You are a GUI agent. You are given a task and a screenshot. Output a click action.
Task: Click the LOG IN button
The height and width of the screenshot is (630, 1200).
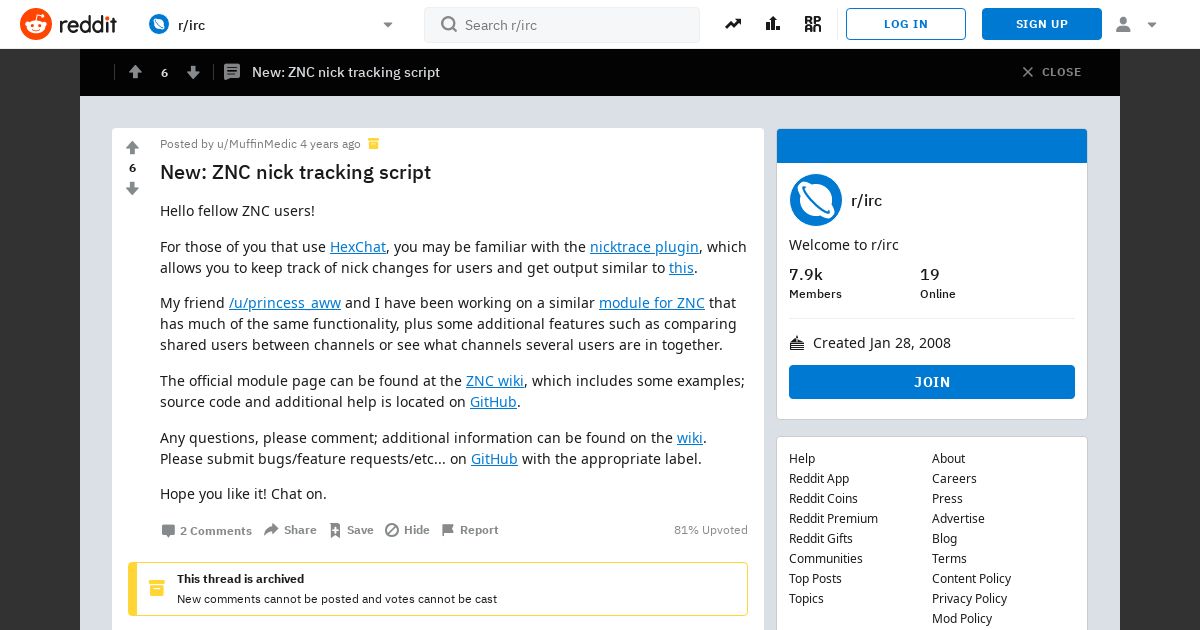click(906, 24)
